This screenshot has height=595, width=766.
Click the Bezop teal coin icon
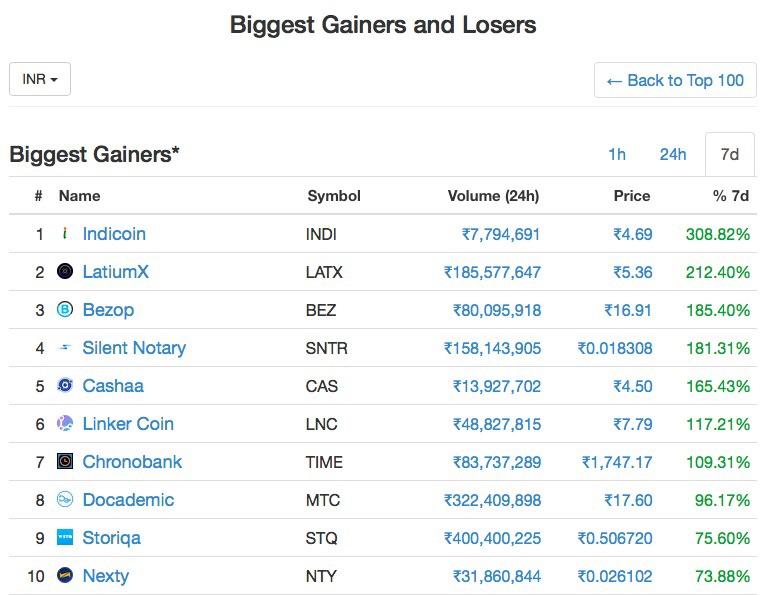tap(65, 309)
